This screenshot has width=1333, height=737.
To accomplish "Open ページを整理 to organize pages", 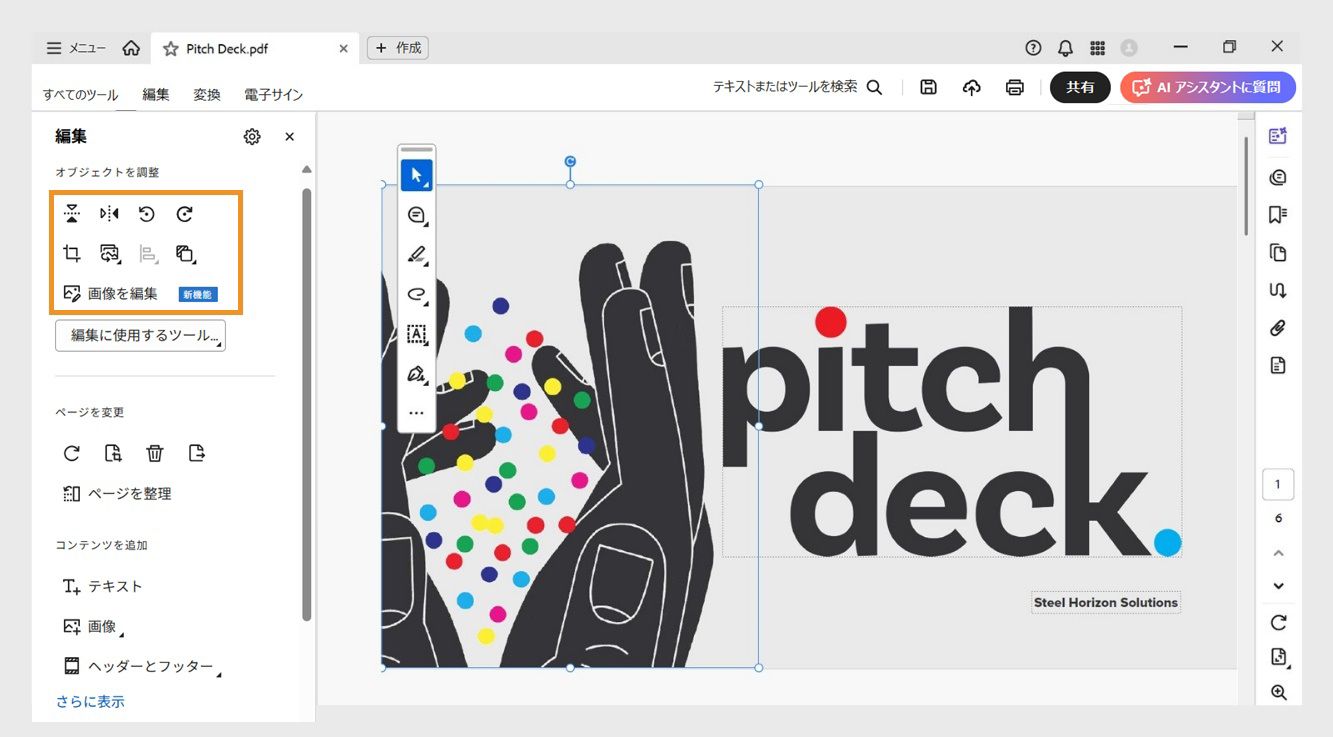I will [117, 494].
